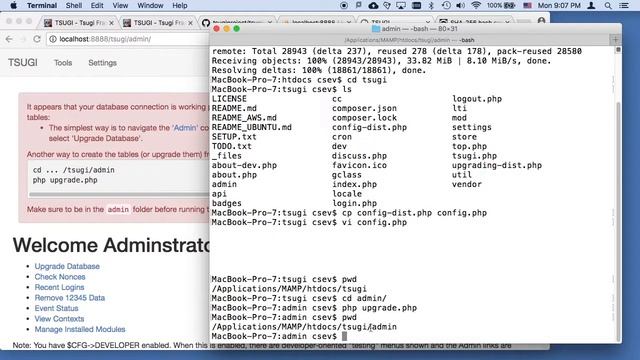Open the View menu
Image resolution: width=640 pixels, height=360 pixels.
click(x=120, y=5)
